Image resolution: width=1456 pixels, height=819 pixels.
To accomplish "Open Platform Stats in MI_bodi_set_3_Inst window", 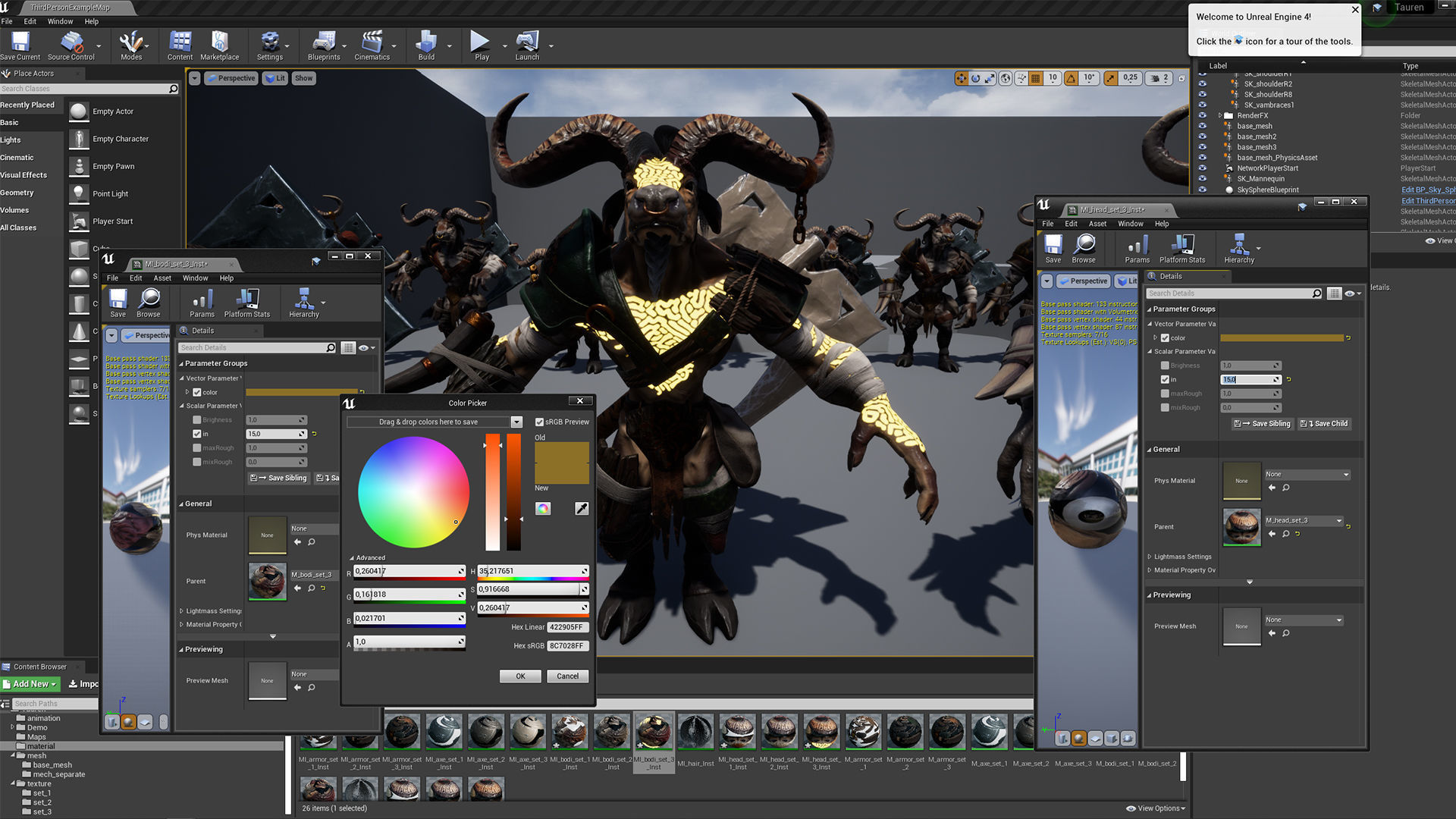I will point(247,303).
